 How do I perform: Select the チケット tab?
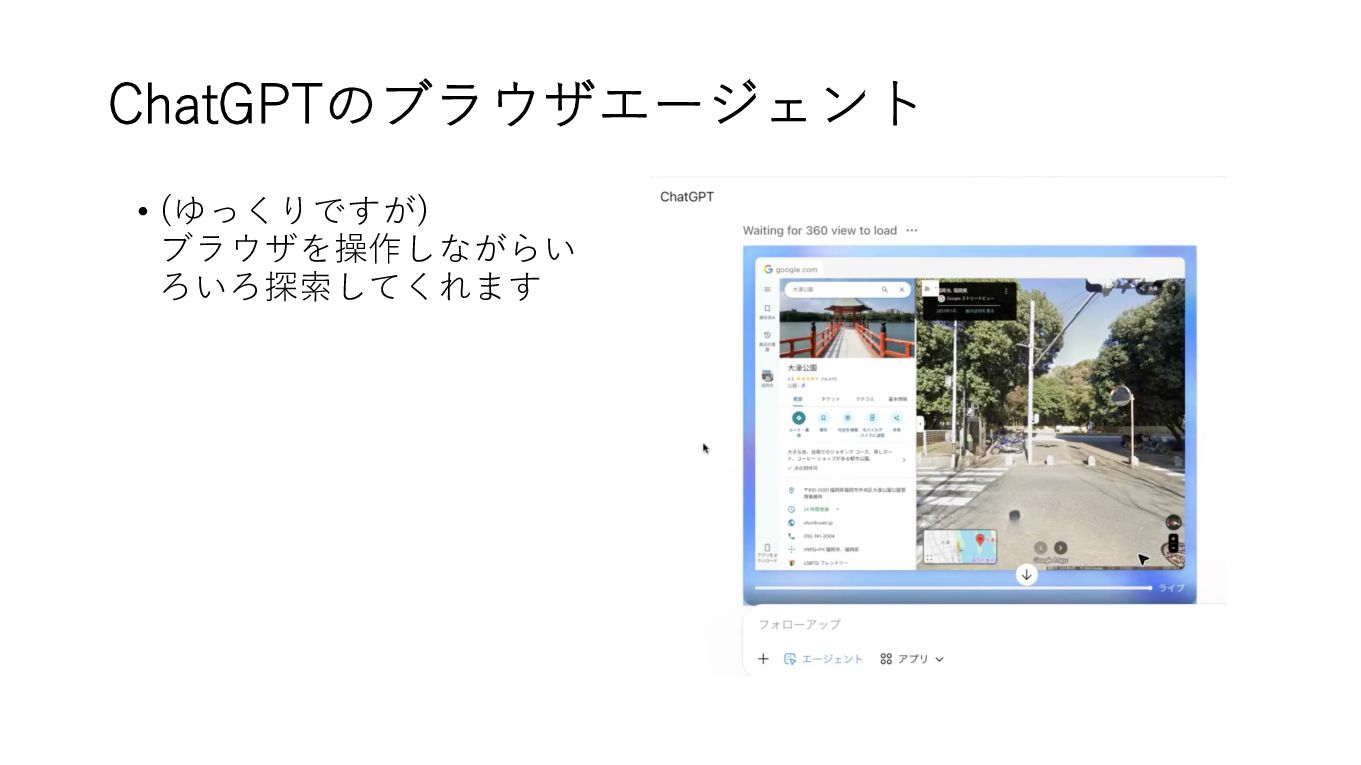pyautogui.click(x=831, y=399)
